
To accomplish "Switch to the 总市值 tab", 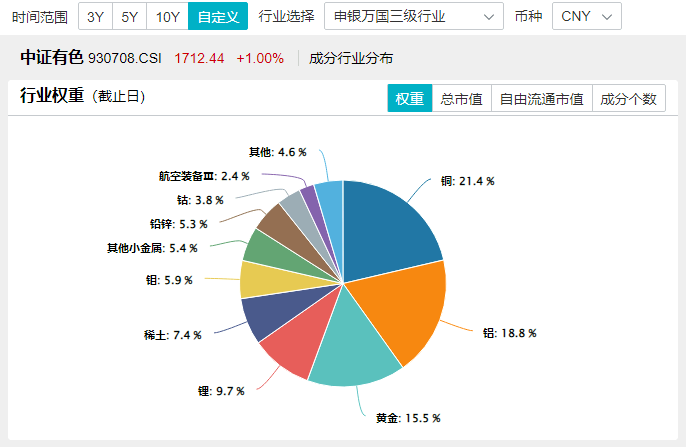I will click(461, 99).
